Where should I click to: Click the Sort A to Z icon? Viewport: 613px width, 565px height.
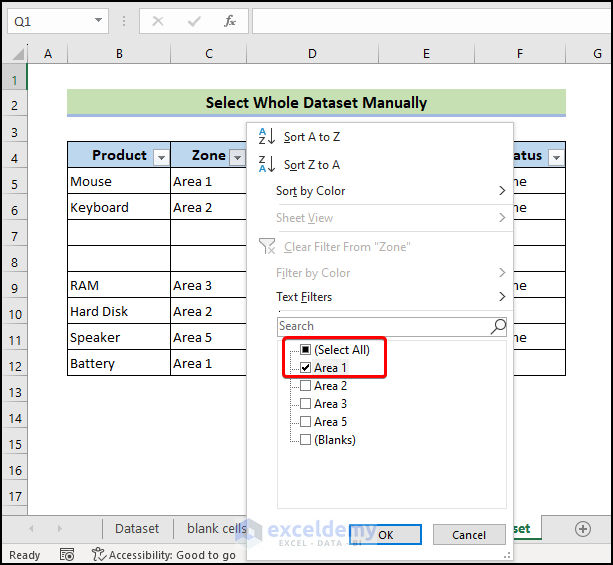click(267, 136)
